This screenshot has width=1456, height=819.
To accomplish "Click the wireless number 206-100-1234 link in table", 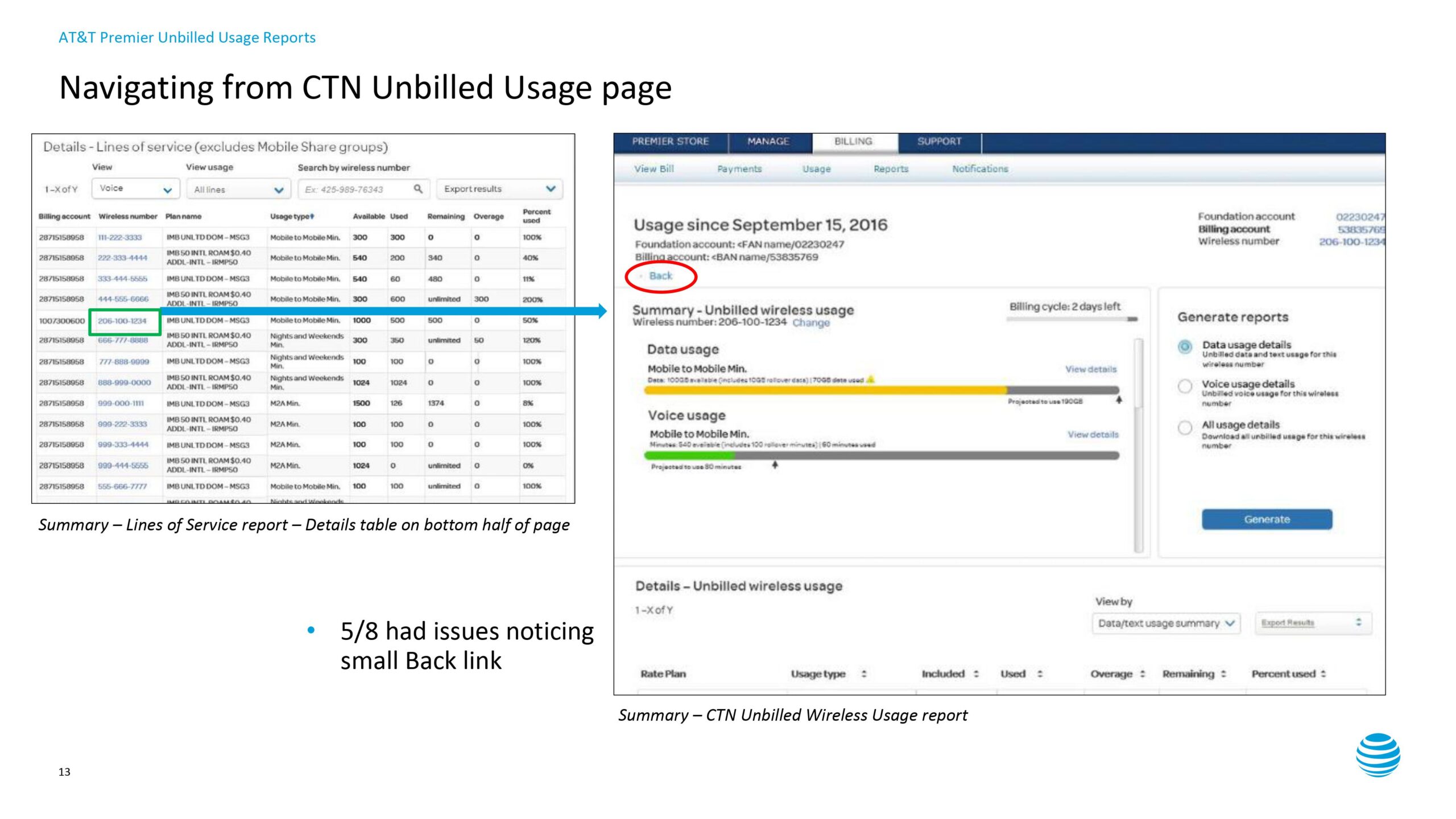I will (x=122, y=321).
